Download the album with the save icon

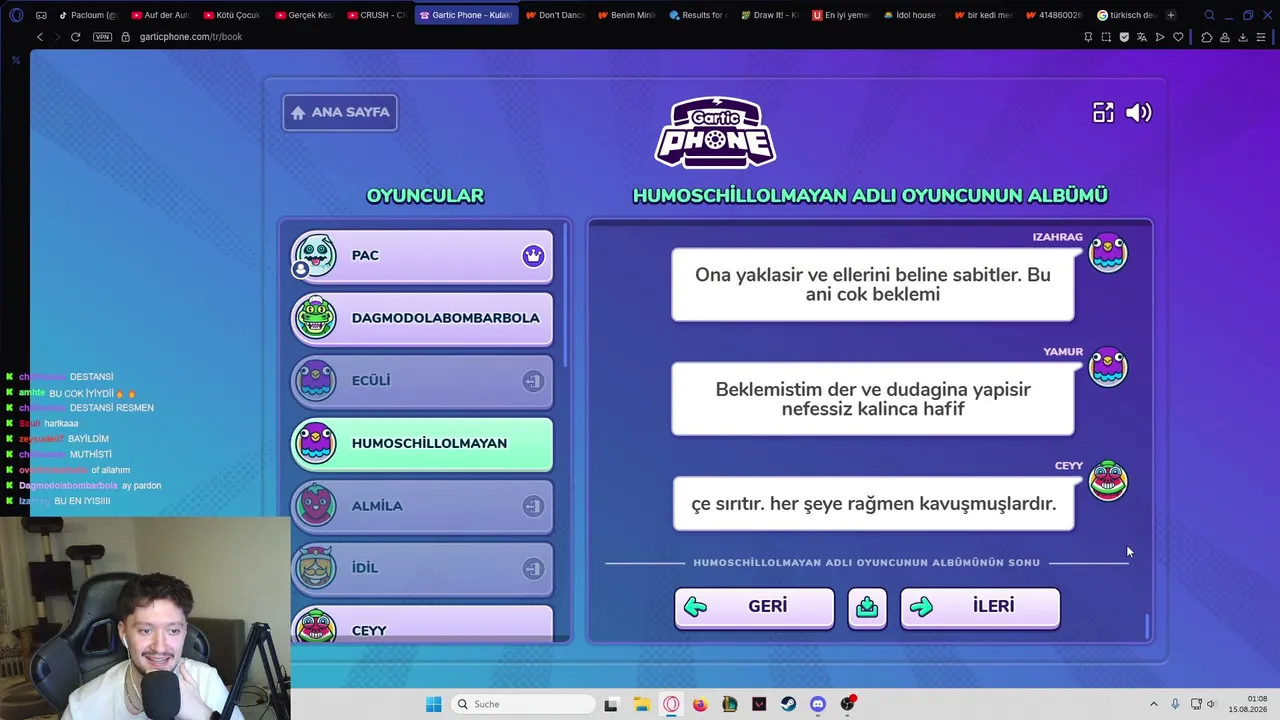coord(867,607)
